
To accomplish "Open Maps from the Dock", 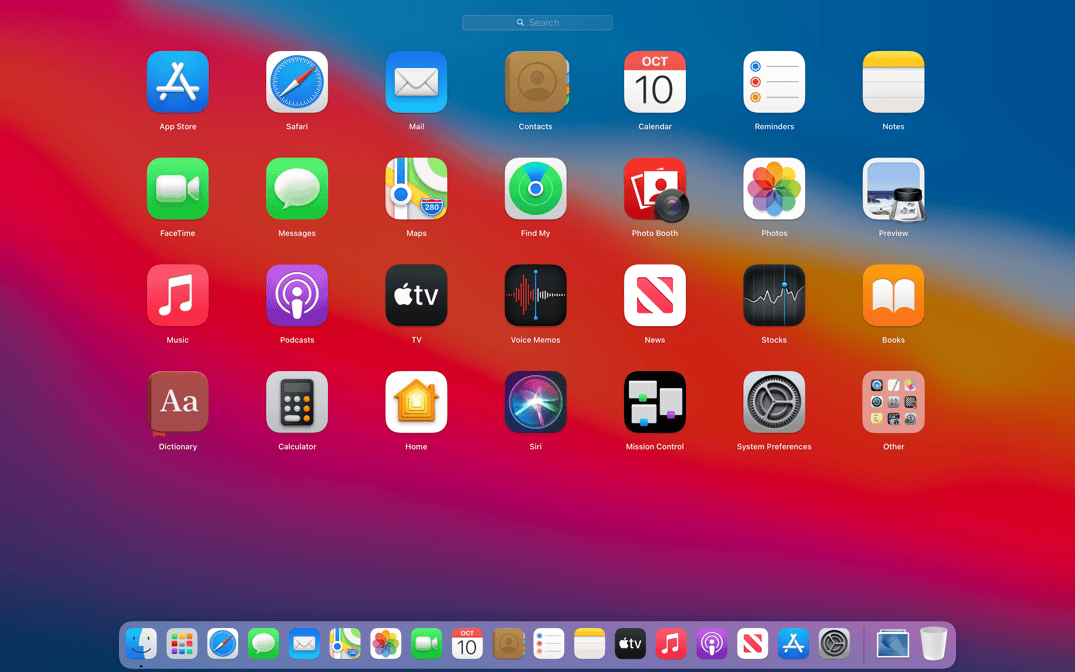I will pyautogui.click(x=345, y=644).
